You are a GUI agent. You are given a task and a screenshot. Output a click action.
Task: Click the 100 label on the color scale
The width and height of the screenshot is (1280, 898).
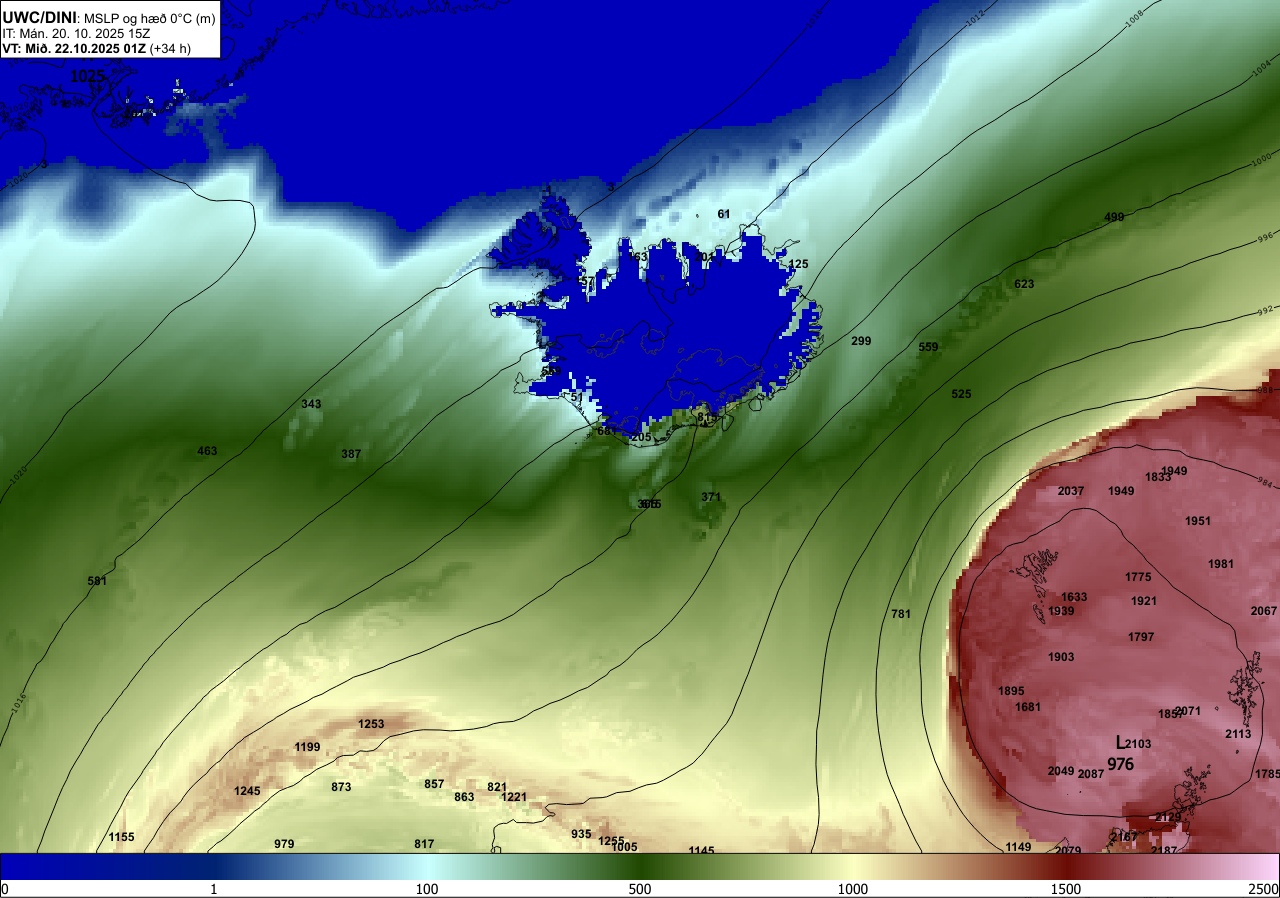click(427, 889)
